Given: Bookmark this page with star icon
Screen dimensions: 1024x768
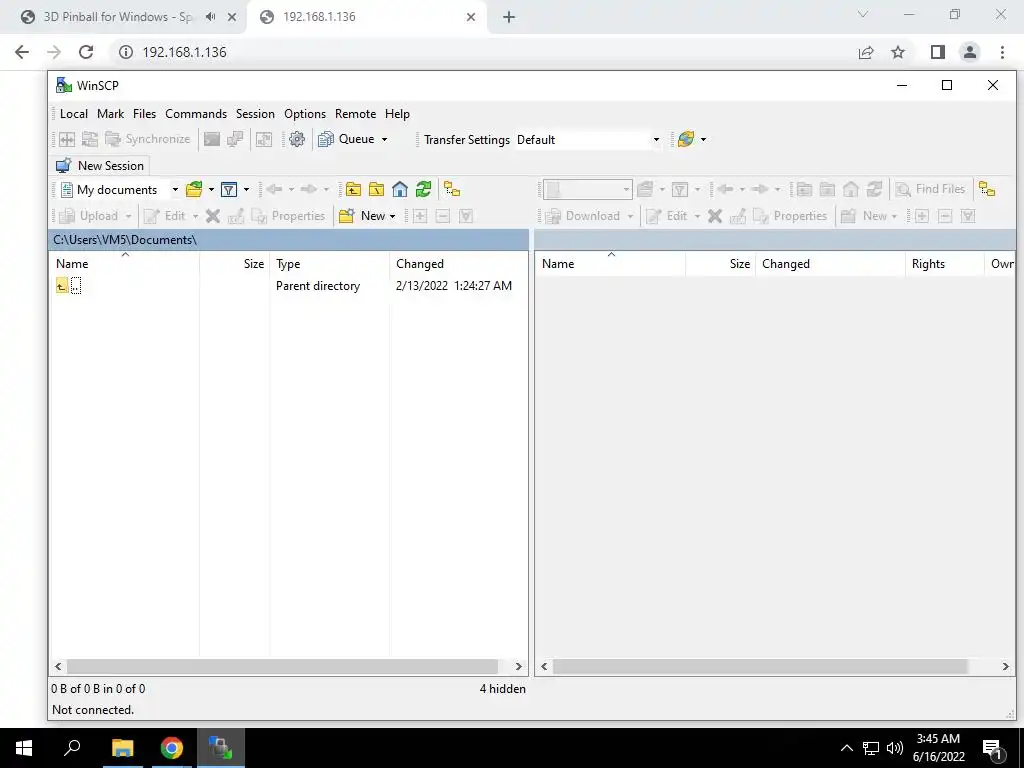Looking at the screenshot, I should (x=898, y=52).
